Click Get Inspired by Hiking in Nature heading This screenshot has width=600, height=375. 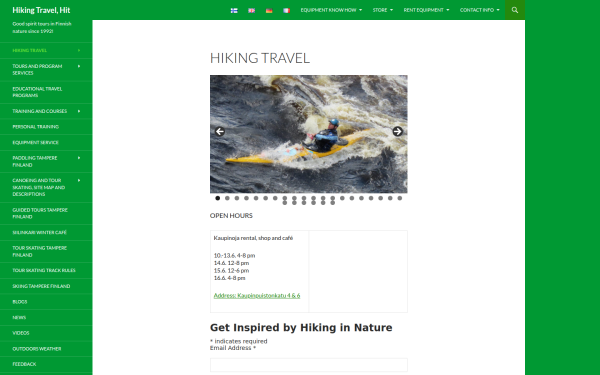coord(301,328)
